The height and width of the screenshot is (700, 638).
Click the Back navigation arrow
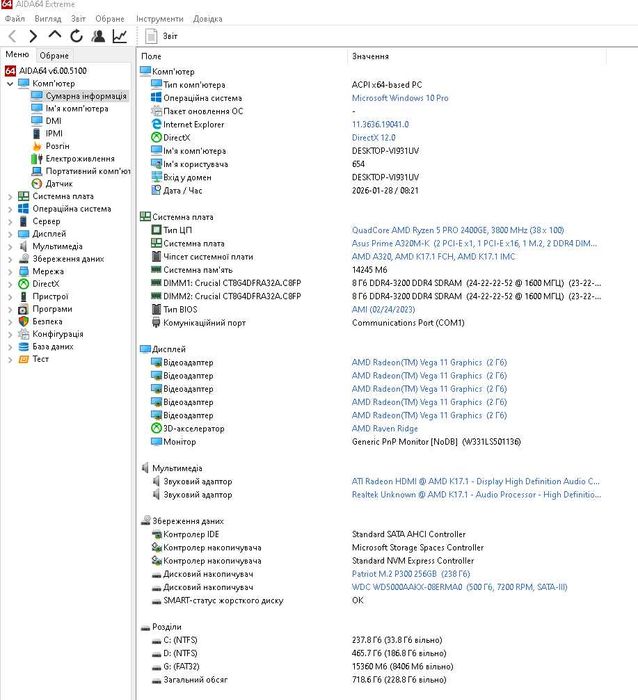(x=13, y=36)
